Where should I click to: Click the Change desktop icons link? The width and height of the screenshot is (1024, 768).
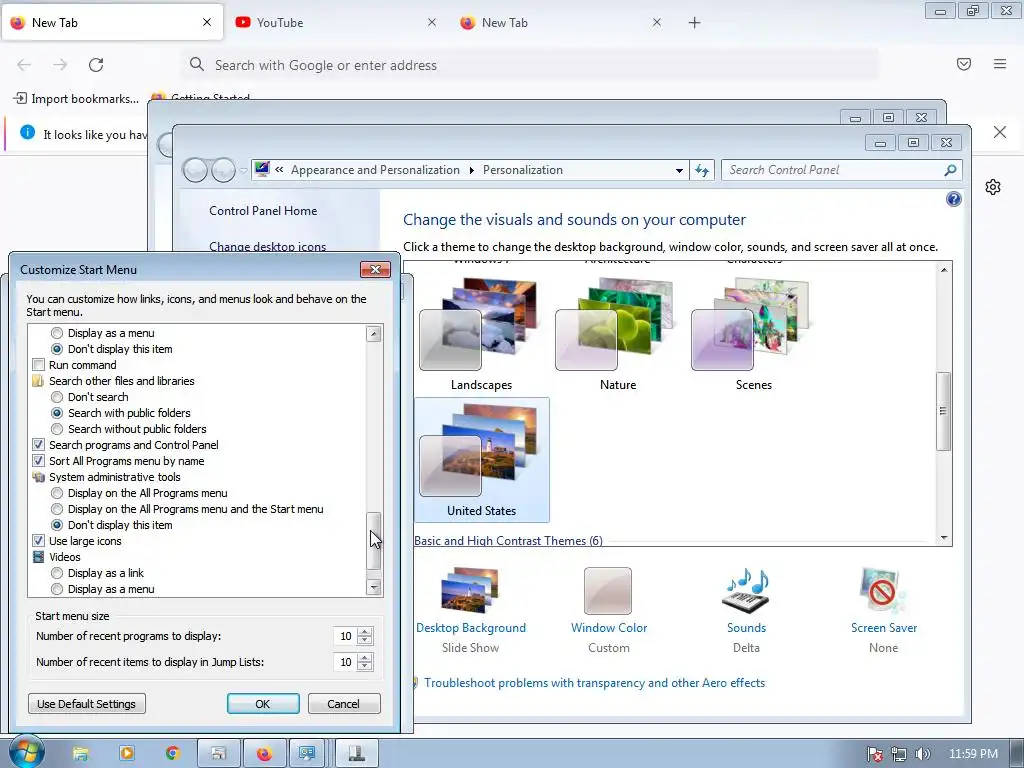pyautogui.click(x=267, y=247)
